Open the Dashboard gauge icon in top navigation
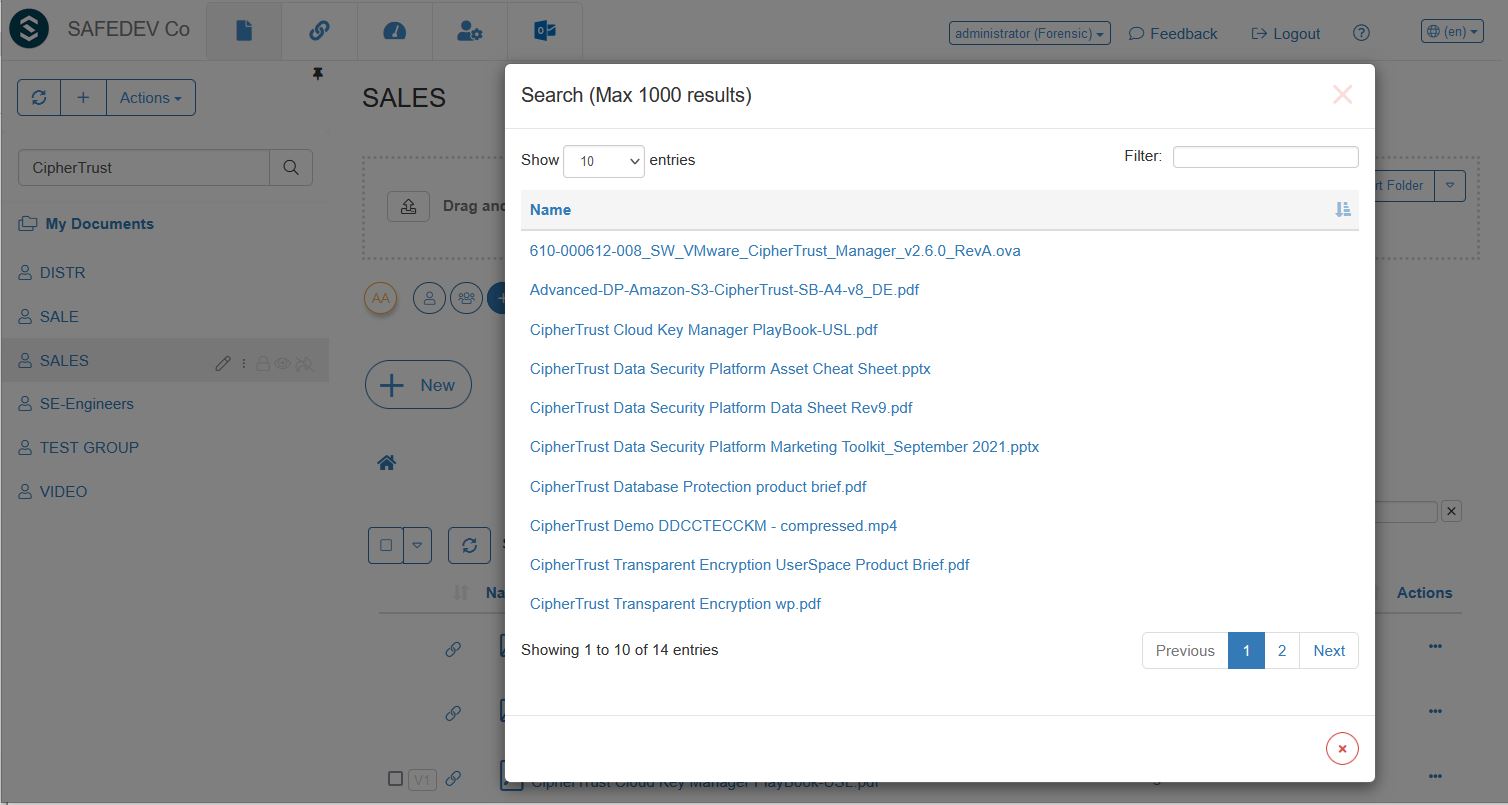 pos(394,32)
